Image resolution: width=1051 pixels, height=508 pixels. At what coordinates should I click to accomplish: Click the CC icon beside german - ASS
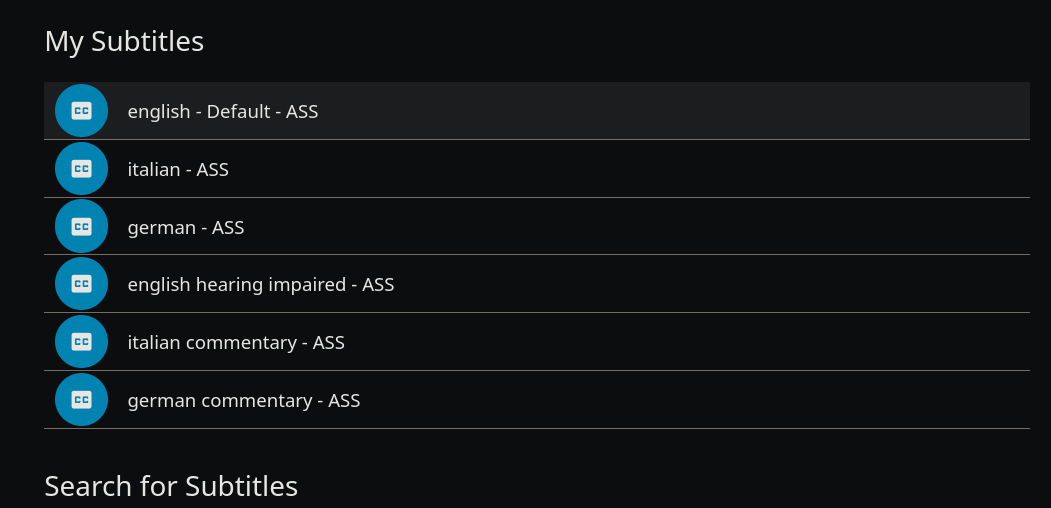click(x=81, y=227)
